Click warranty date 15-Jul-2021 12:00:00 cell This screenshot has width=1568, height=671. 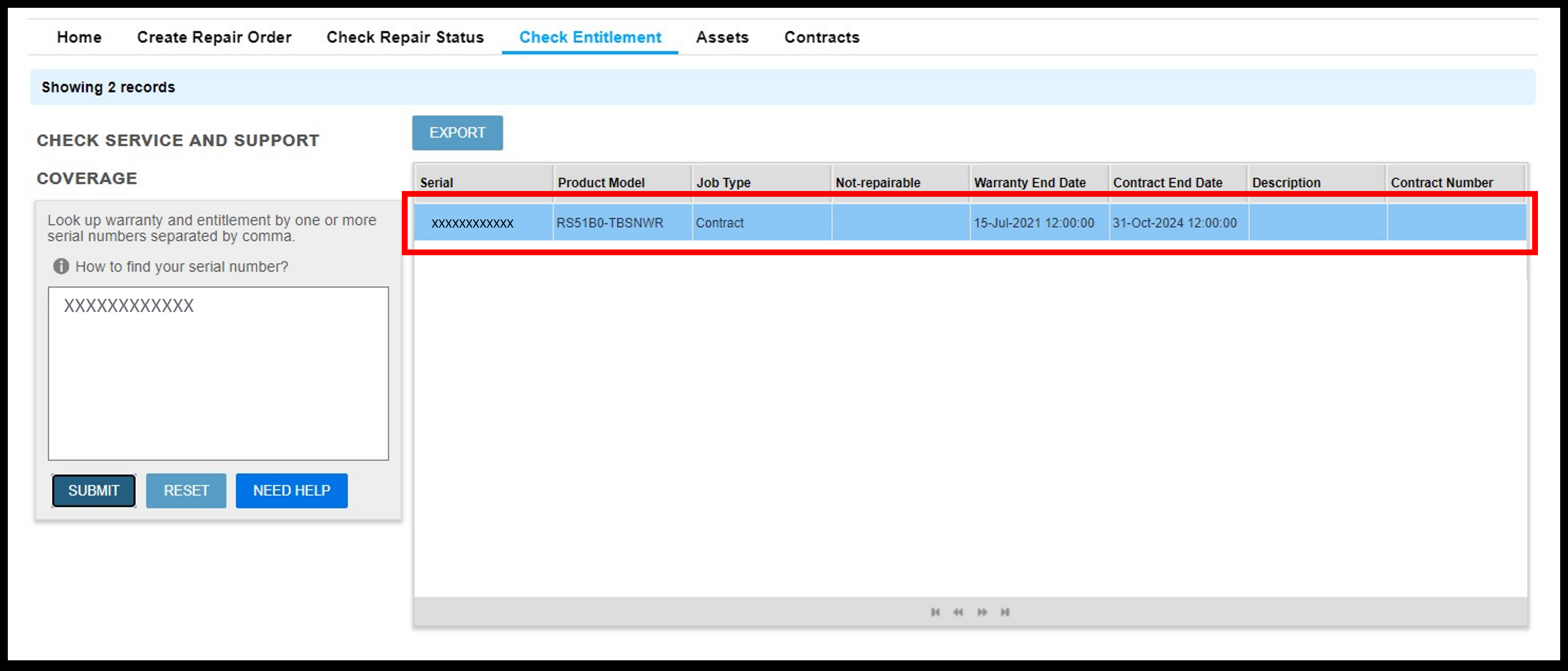click(1039, 223)
